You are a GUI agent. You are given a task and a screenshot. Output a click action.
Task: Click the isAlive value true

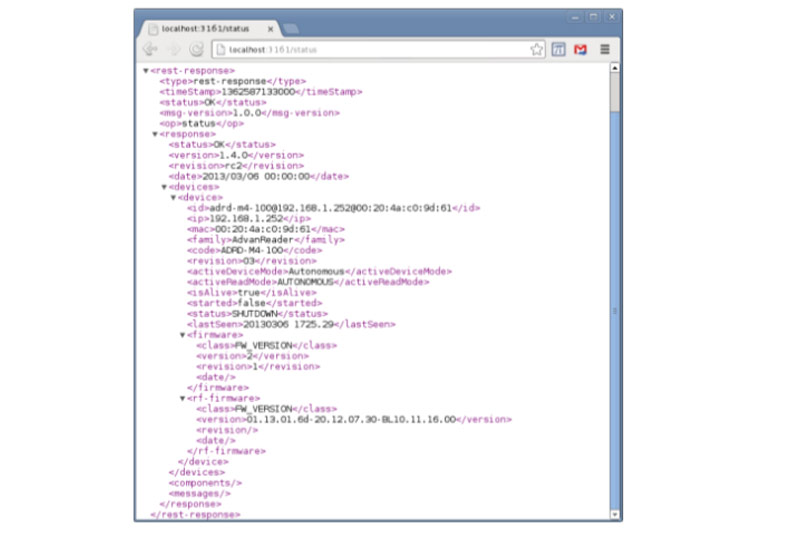[249, 293]
